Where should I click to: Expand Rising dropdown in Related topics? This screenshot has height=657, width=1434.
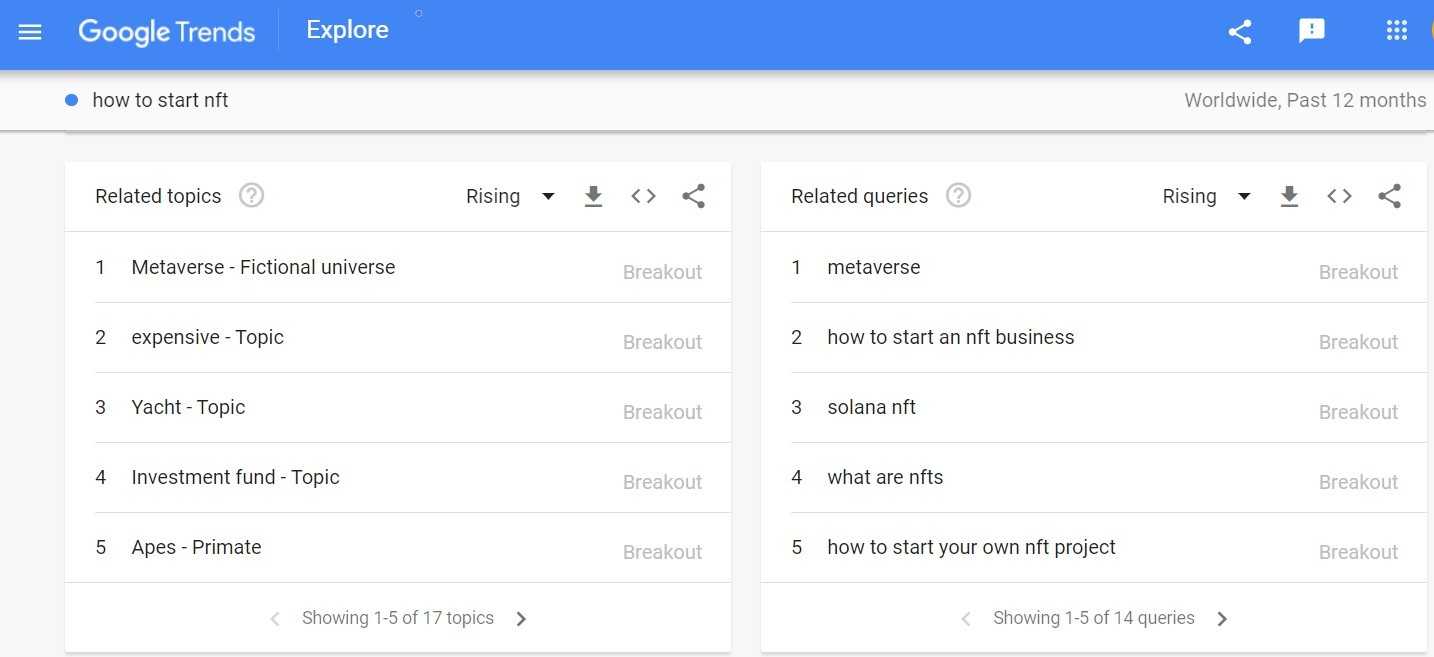point(510,196)
